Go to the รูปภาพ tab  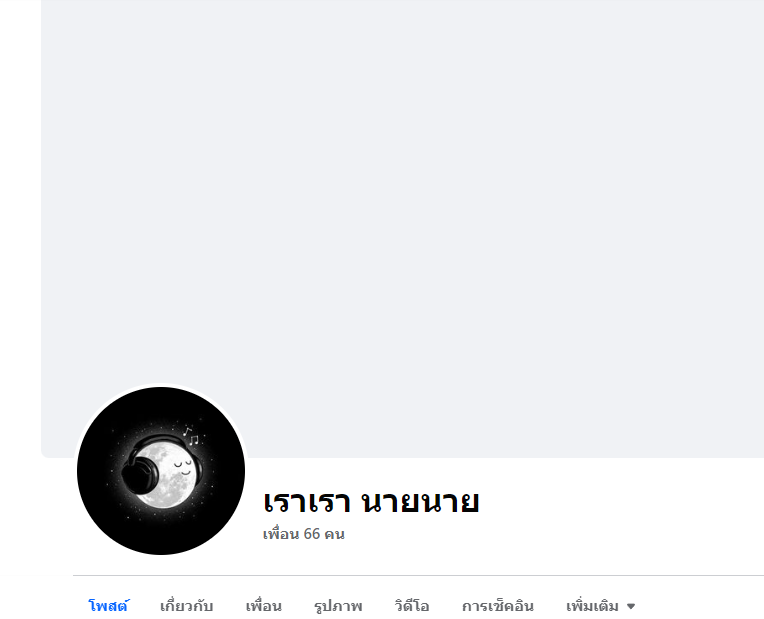pos(338,606)
